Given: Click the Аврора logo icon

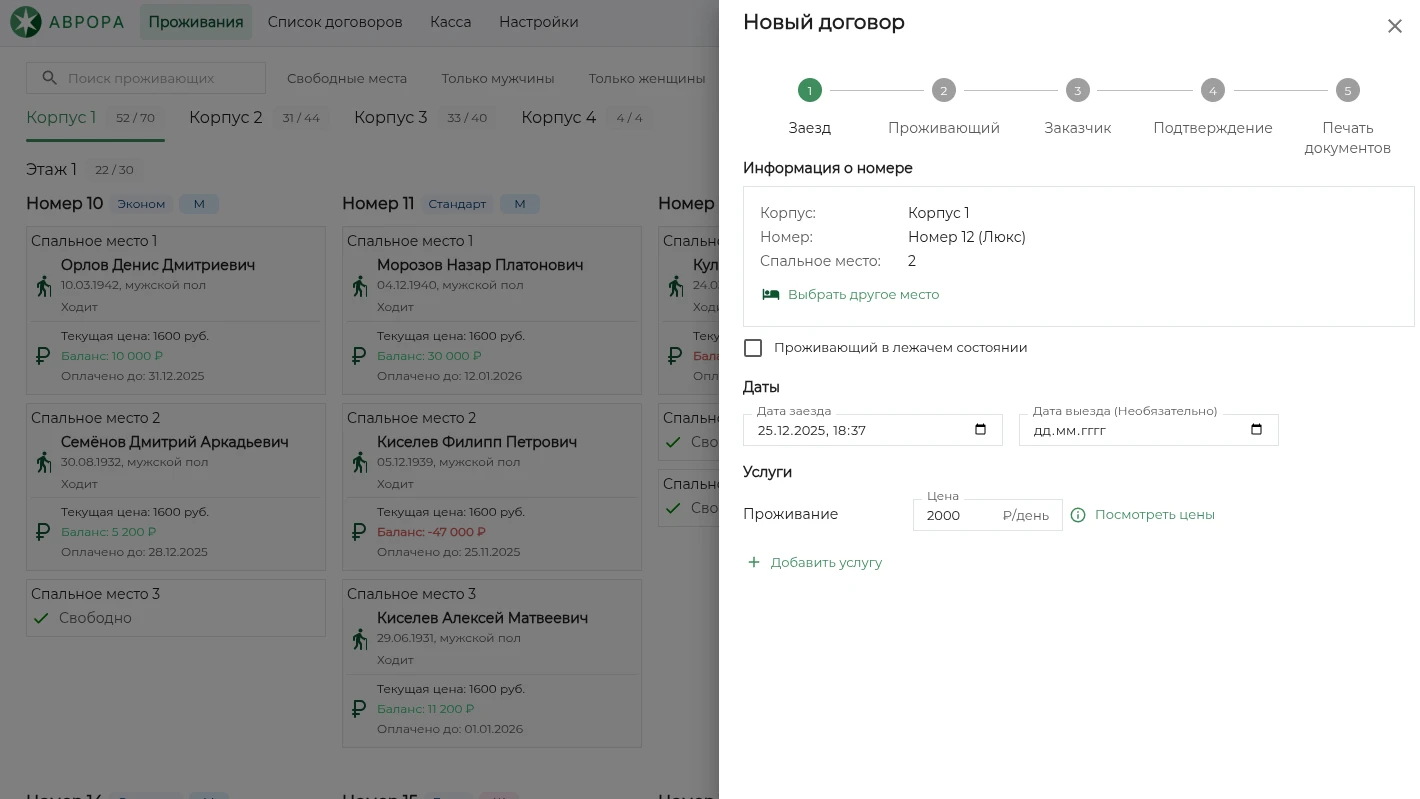Looking at the screenshot, I should point(26,22).
